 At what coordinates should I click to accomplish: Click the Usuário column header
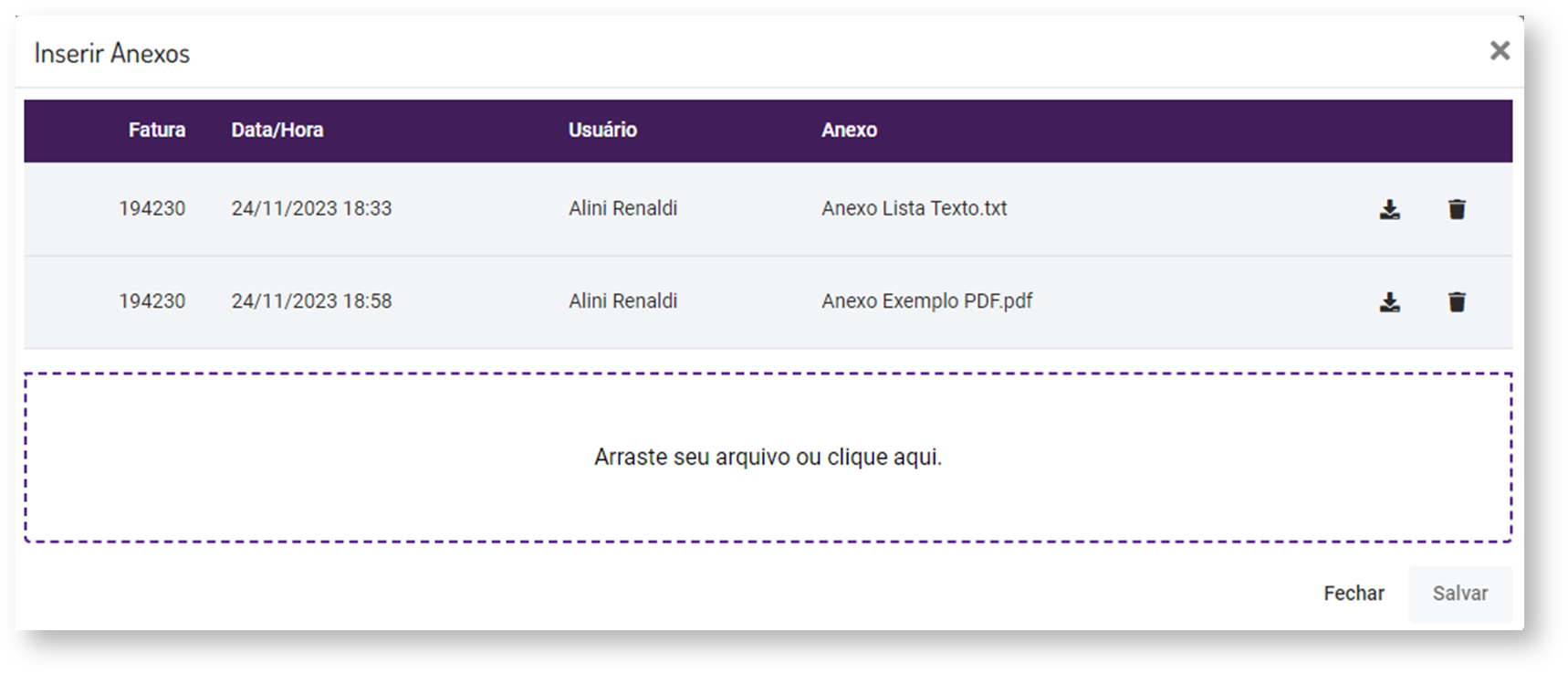tap(602, 131)
